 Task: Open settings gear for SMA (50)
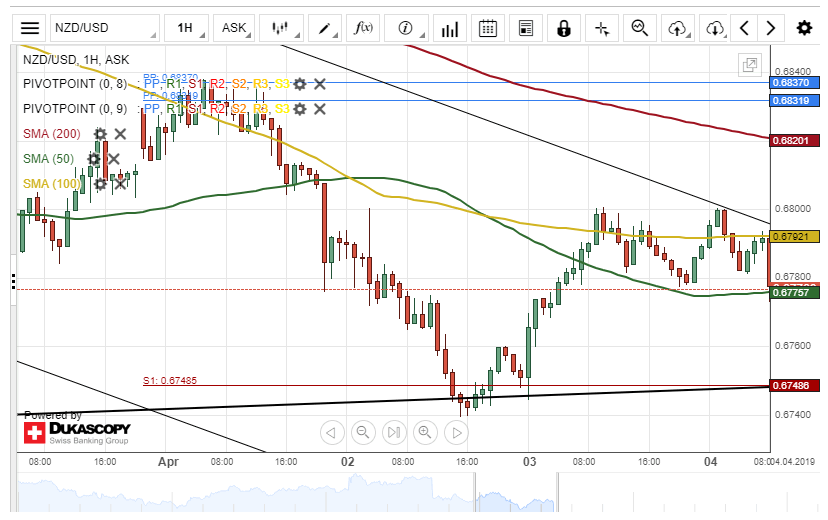pyautogui.click(x=93, y=159)
